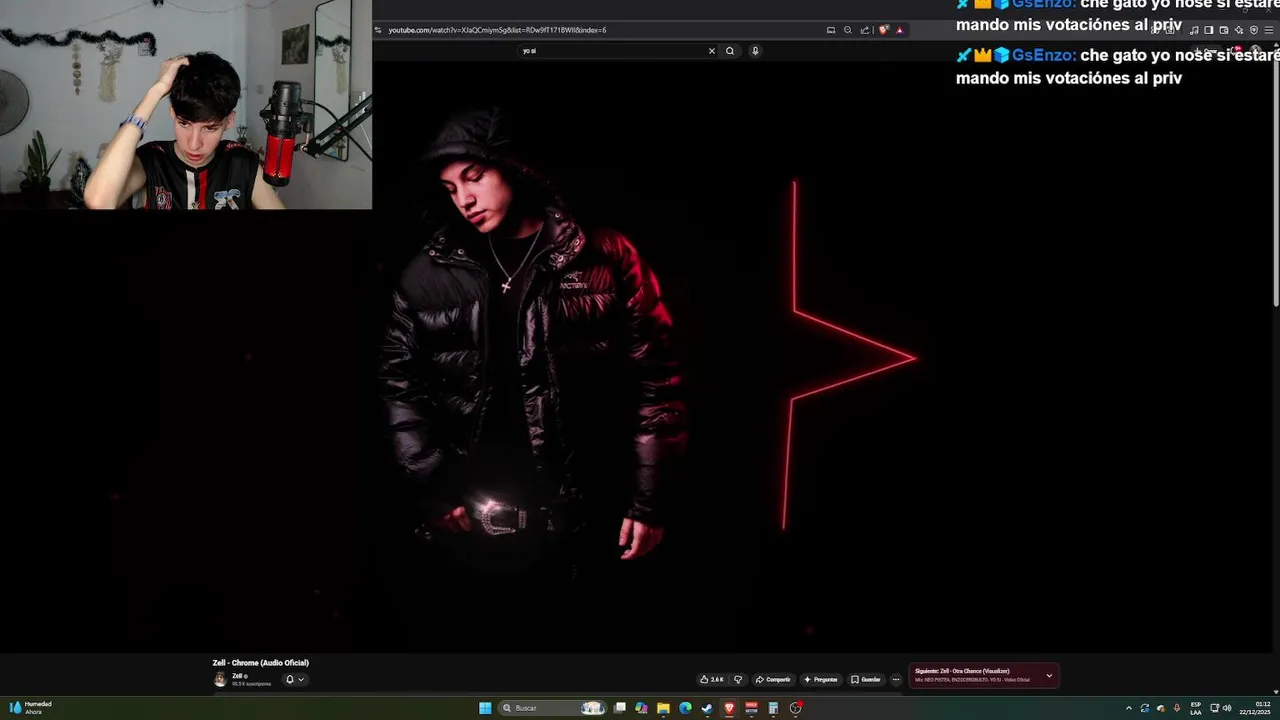Click the Brave Shields lion icon

pyautogui.click(x=884, y=30)
